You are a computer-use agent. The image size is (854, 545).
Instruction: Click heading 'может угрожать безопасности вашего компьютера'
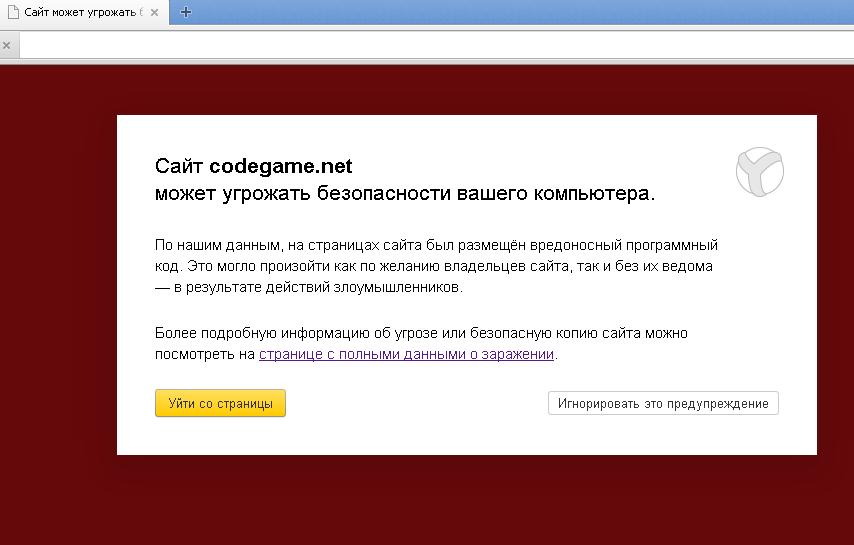405,193
